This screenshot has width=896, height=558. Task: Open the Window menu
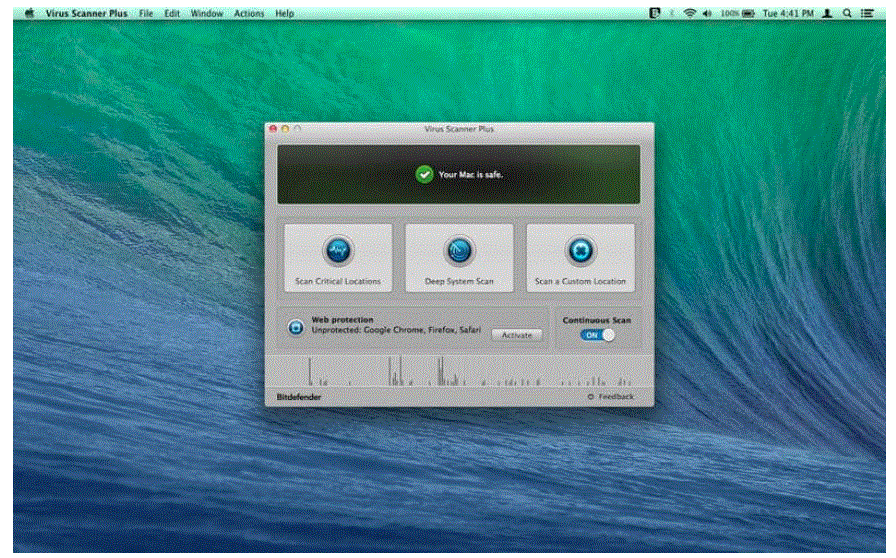pyautogui.click(x=207, y=13)
